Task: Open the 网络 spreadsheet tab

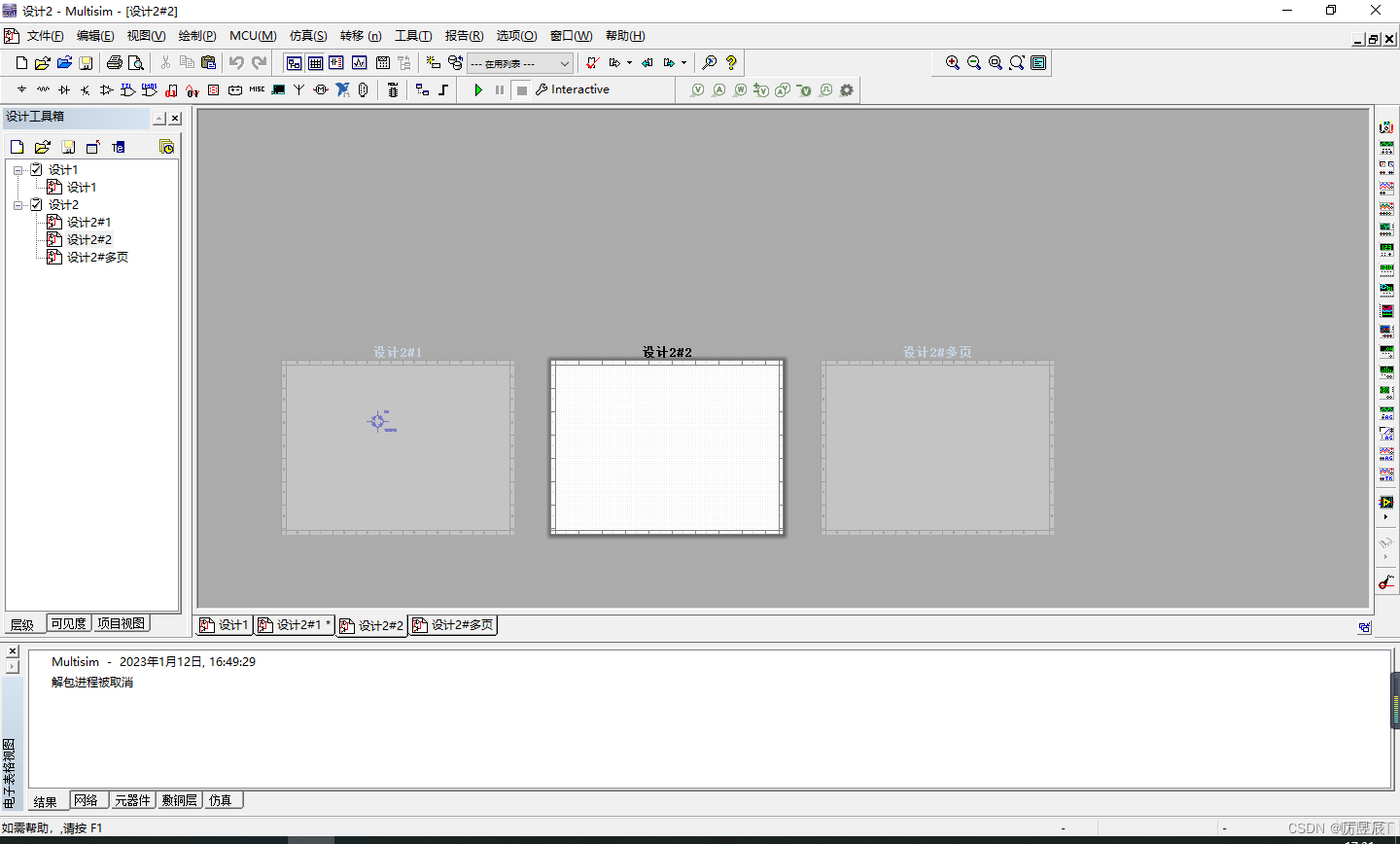Action: [x=87, y=800]
